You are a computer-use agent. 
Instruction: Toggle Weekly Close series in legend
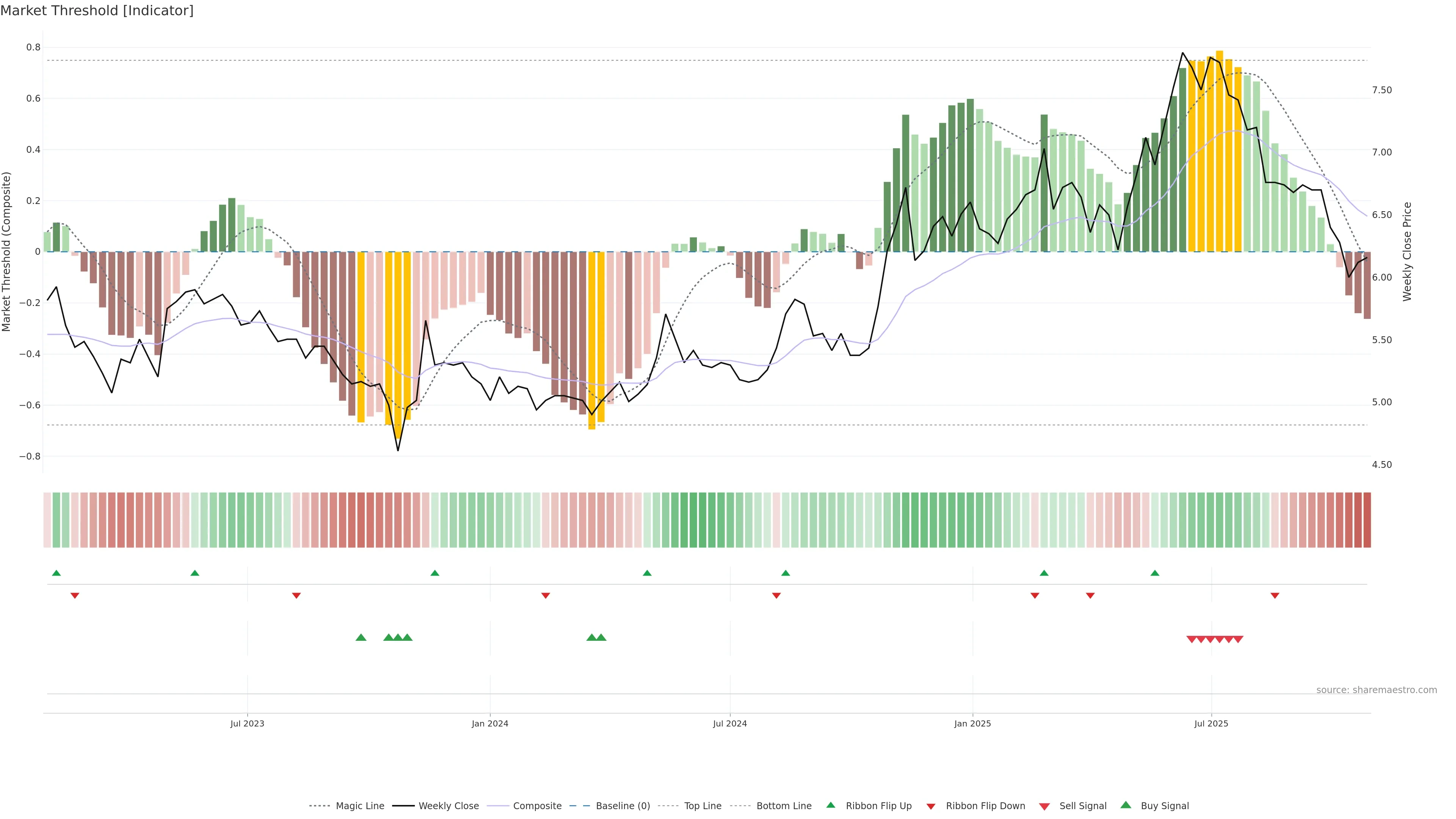[448, 805]
